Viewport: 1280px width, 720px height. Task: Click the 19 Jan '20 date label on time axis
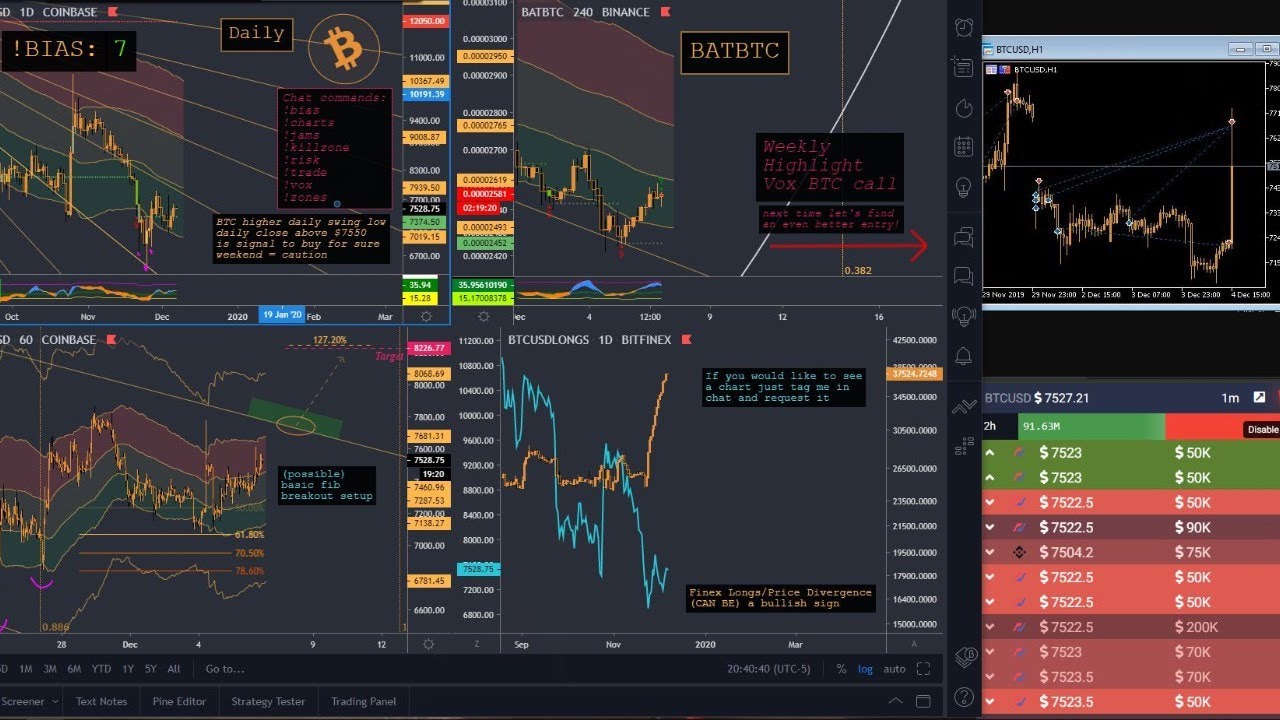coord(281,316)
